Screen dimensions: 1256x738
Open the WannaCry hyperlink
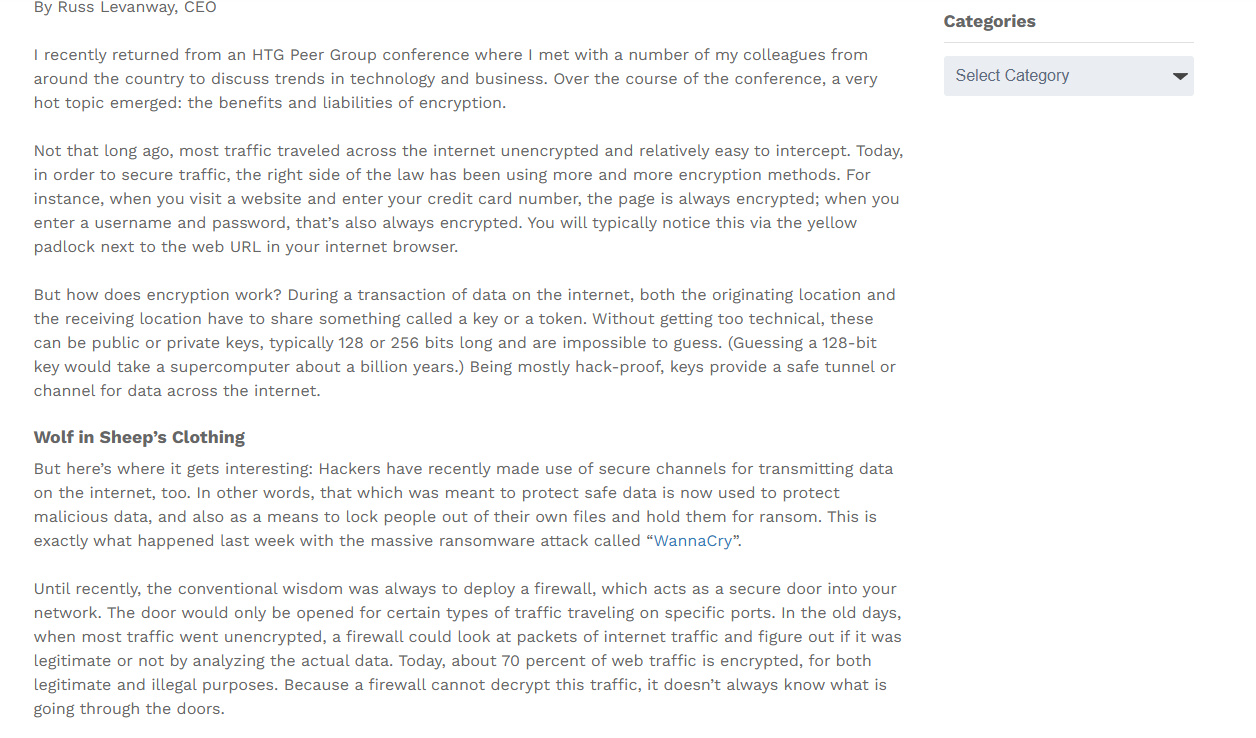point(692,541)
